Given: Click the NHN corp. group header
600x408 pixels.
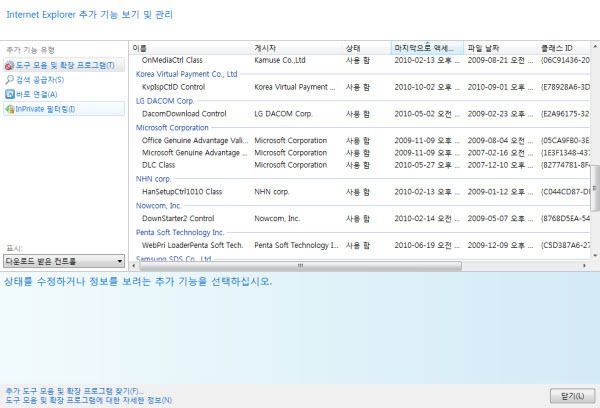Looking at the screenshot, I should click(x=153, y=179).
